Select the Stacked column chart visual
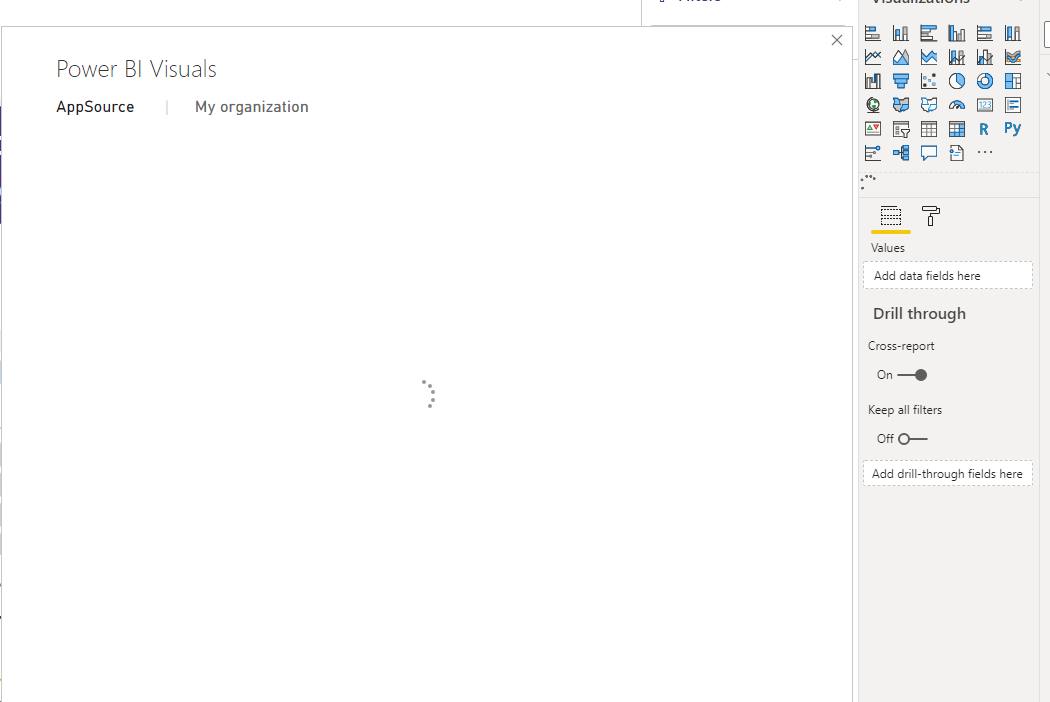This screenshot has width=1050, height=702. point(901,33)
